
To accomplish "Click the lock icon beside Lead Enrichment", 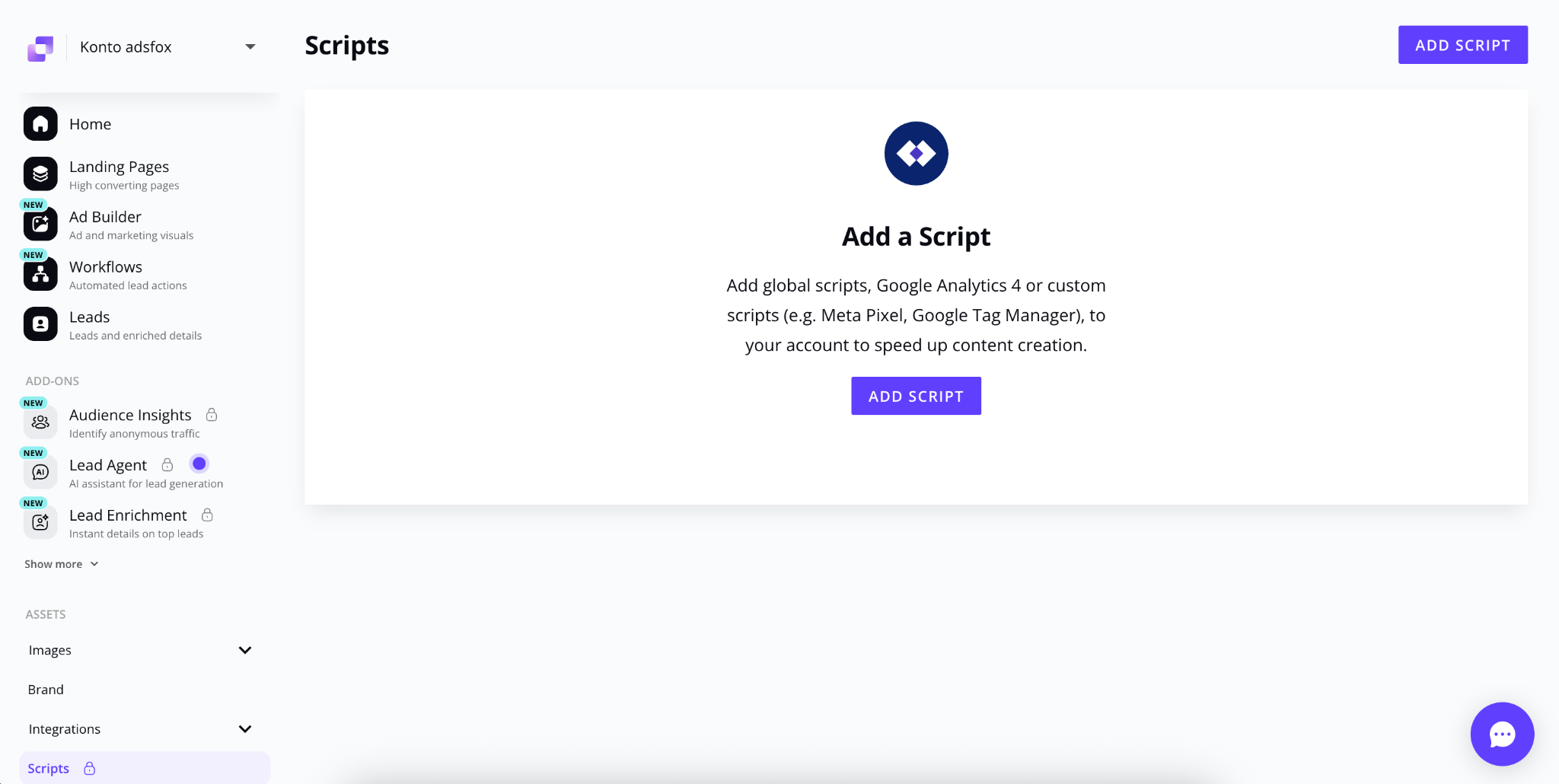I will click(207, 515).
